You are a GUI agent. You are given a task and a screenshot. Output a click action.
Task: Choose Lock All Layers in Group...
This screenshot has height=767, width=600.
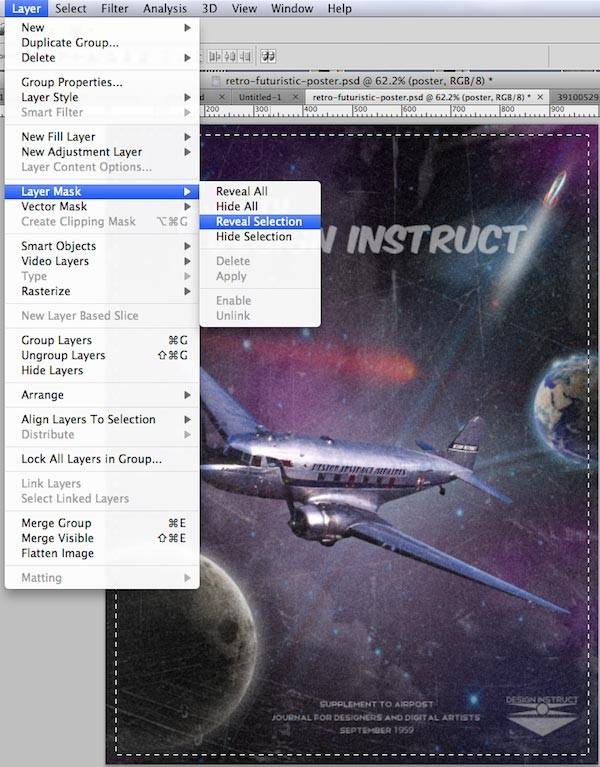point(91,459)
